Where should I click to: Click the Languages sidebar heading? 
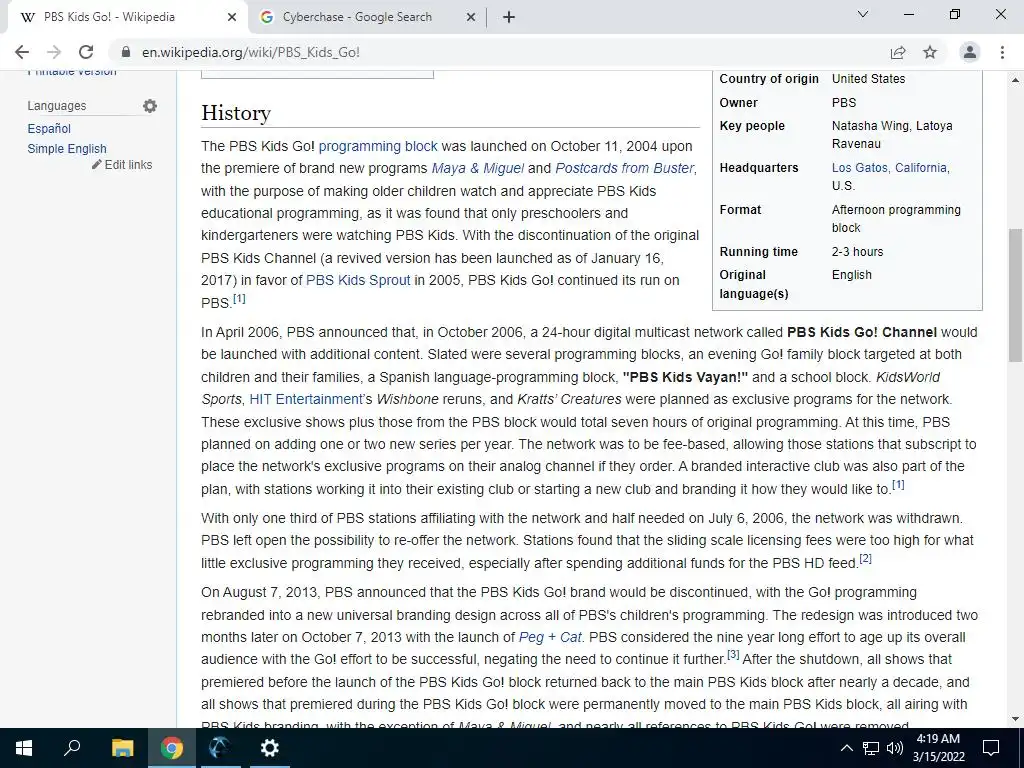tap(57, 106)
